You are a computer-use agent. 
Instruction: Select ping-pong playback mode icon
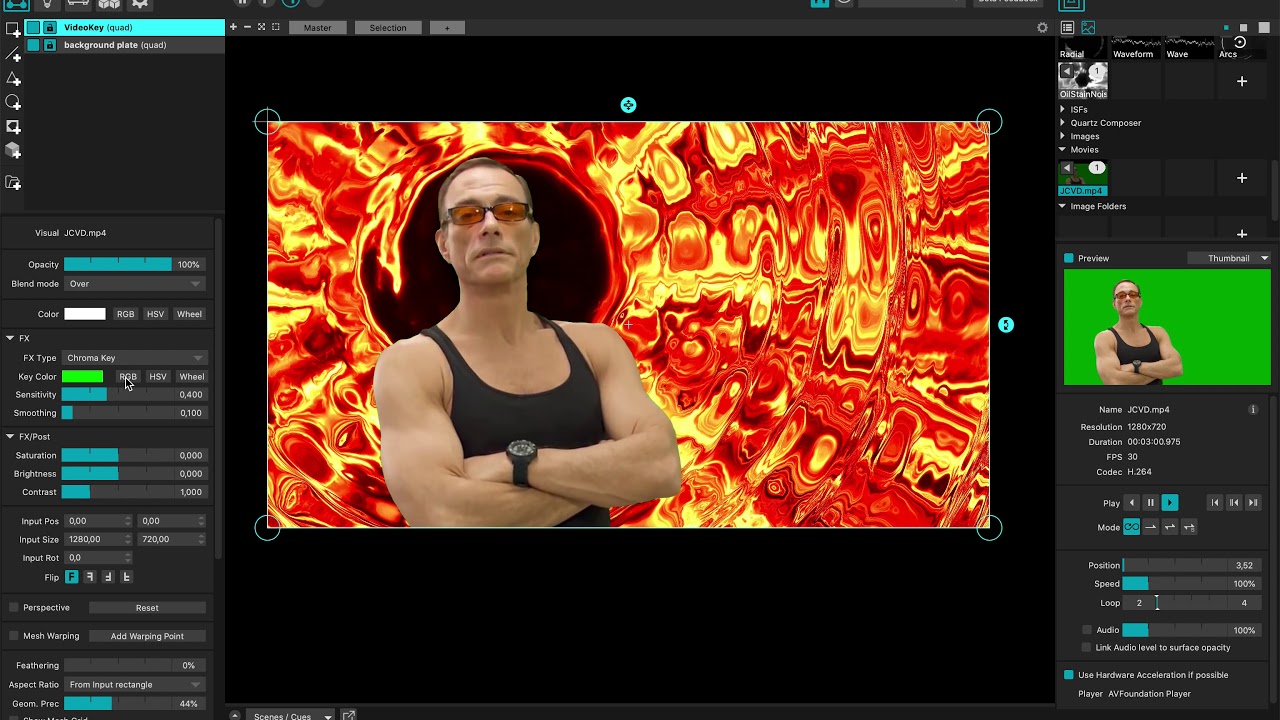(x=1170, y=527)
